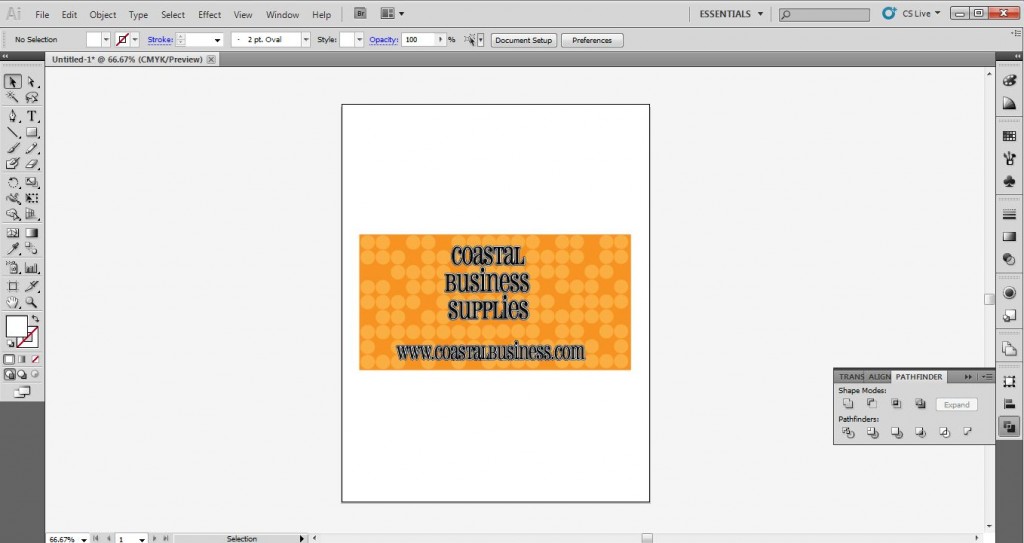The height and width of the screenshot is (543, 1024).
Task: Select the Rotate tool
Action: pos(12,182)
